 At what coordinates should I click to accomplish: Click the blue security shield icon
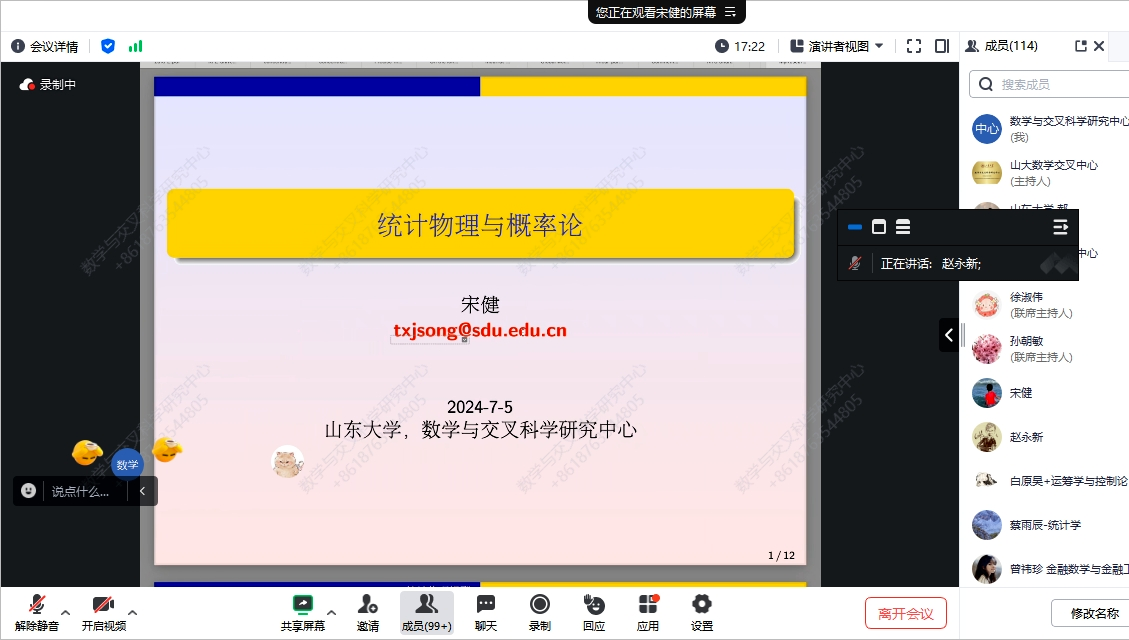[x=108, y=46]
